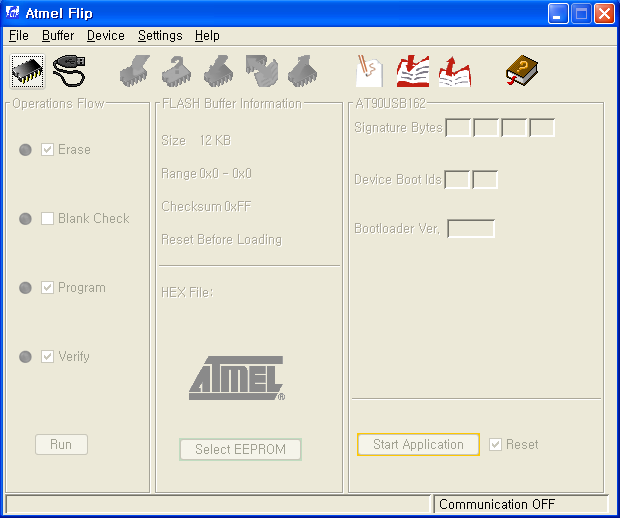Click the Load HEX File book icon
This screenshot has width=620, height=518.
coord(413,71)
